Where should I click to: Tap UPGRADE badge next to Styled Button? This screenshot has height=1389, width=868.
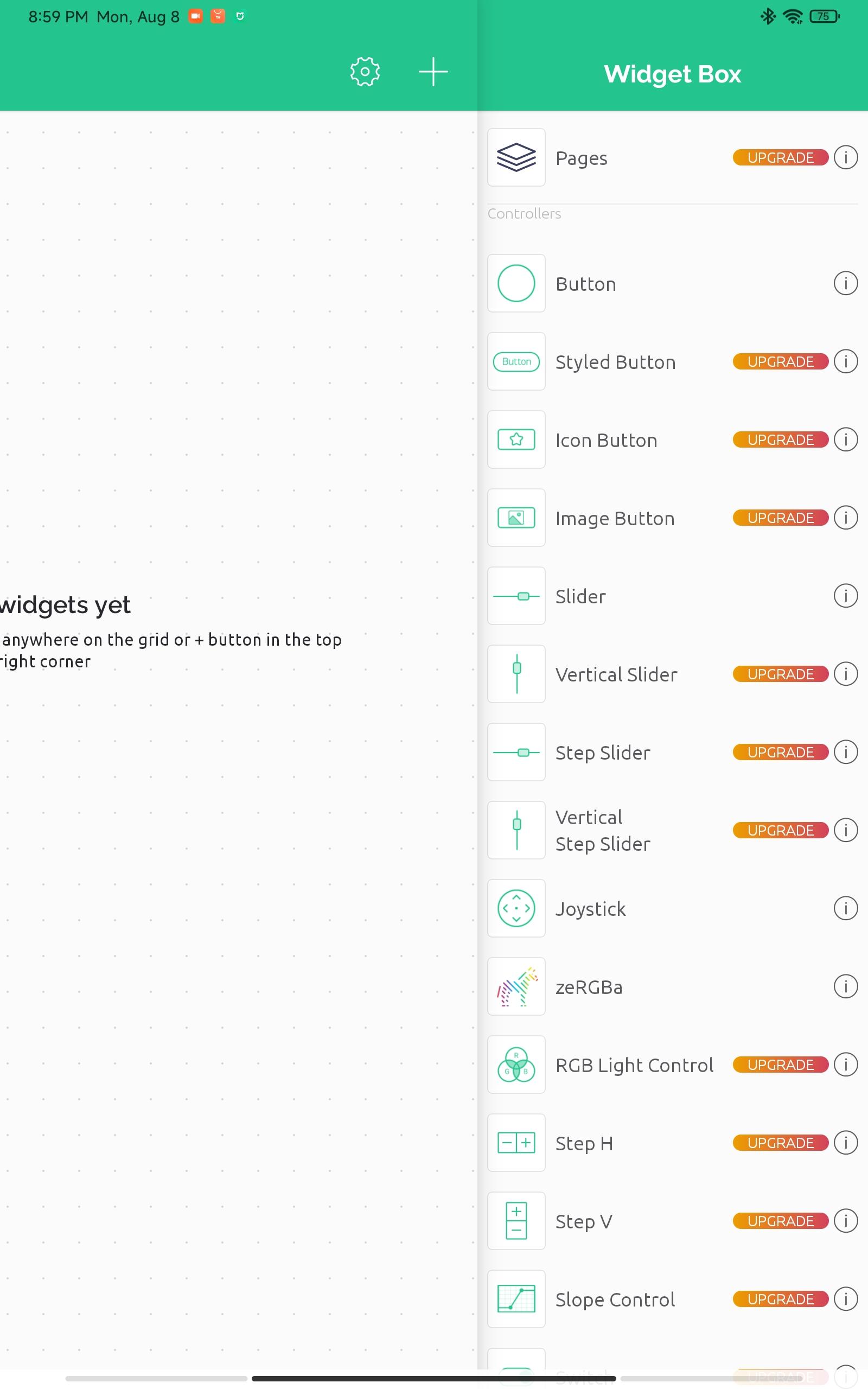pos(780,361)
